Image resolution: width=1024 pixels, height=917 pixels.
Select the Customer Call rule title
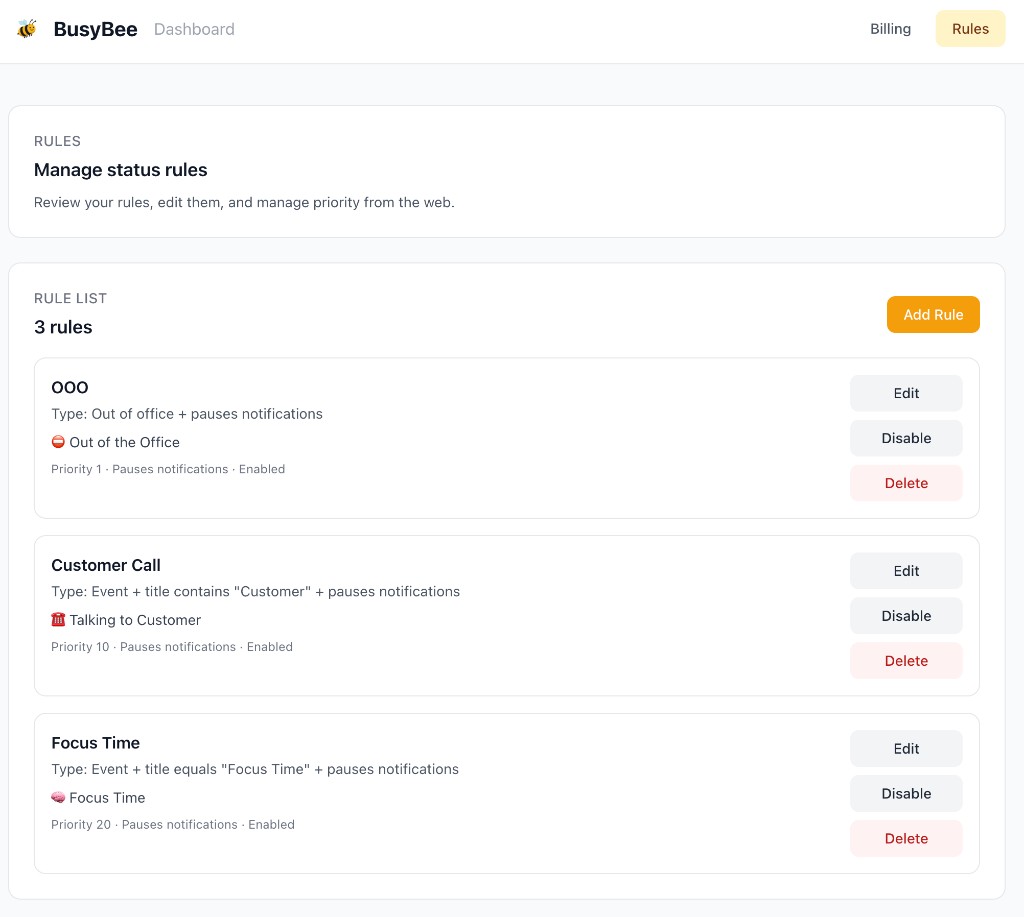click(x=106, y=565)
